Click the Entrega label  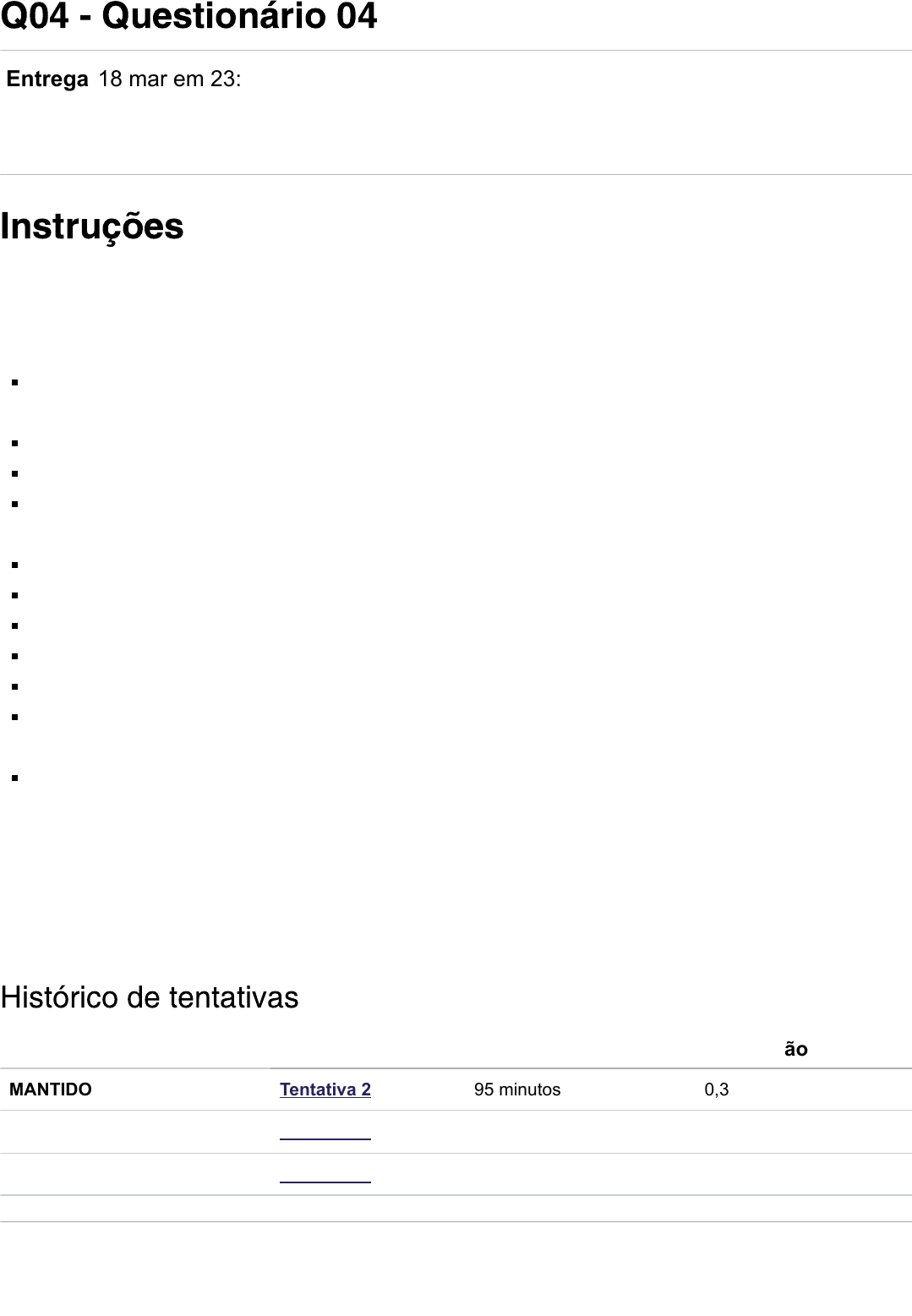tap(47, 79)
